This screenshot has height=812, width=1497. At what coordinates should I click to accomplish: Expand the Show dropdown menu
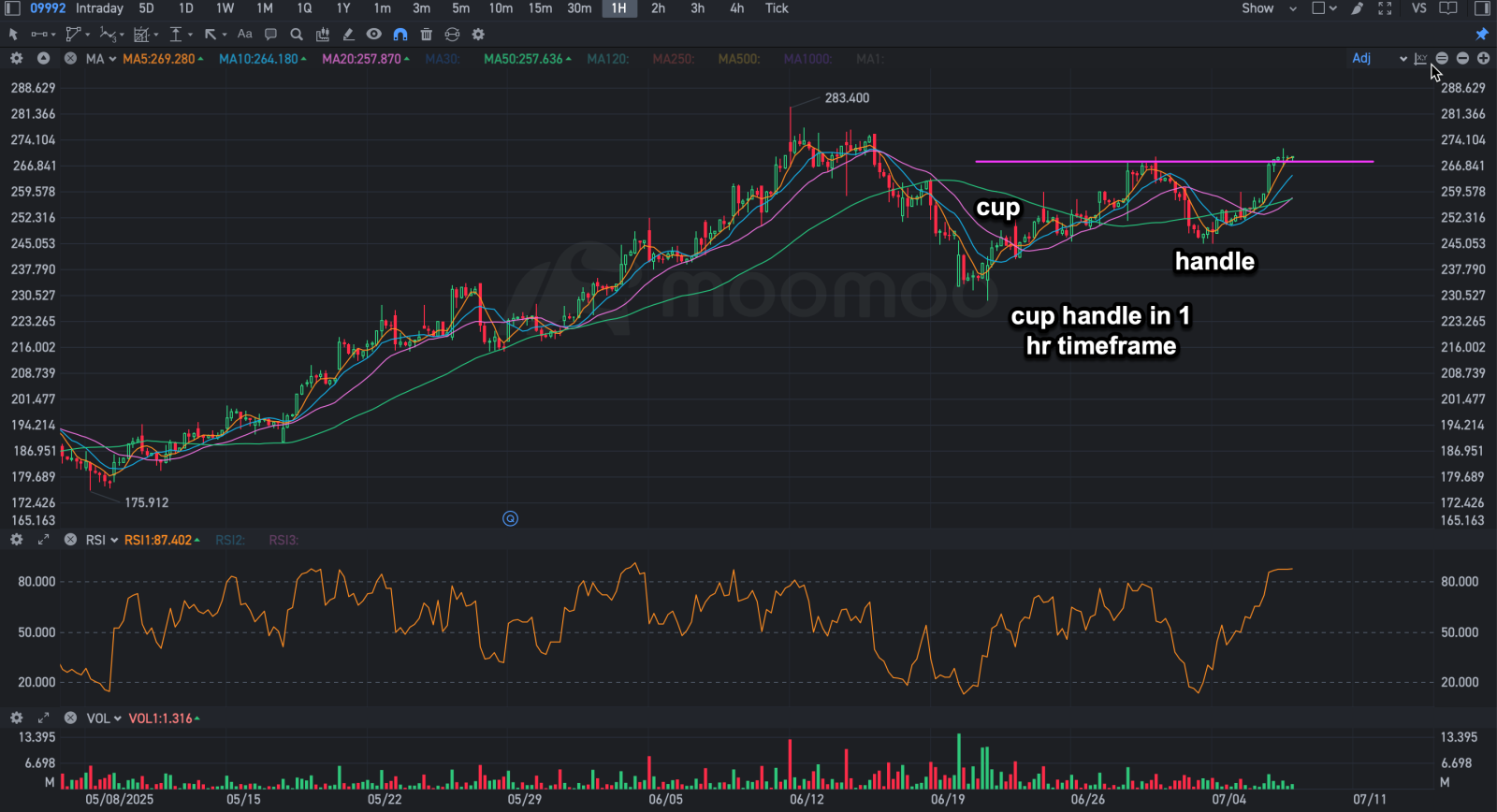[1269, 8]
